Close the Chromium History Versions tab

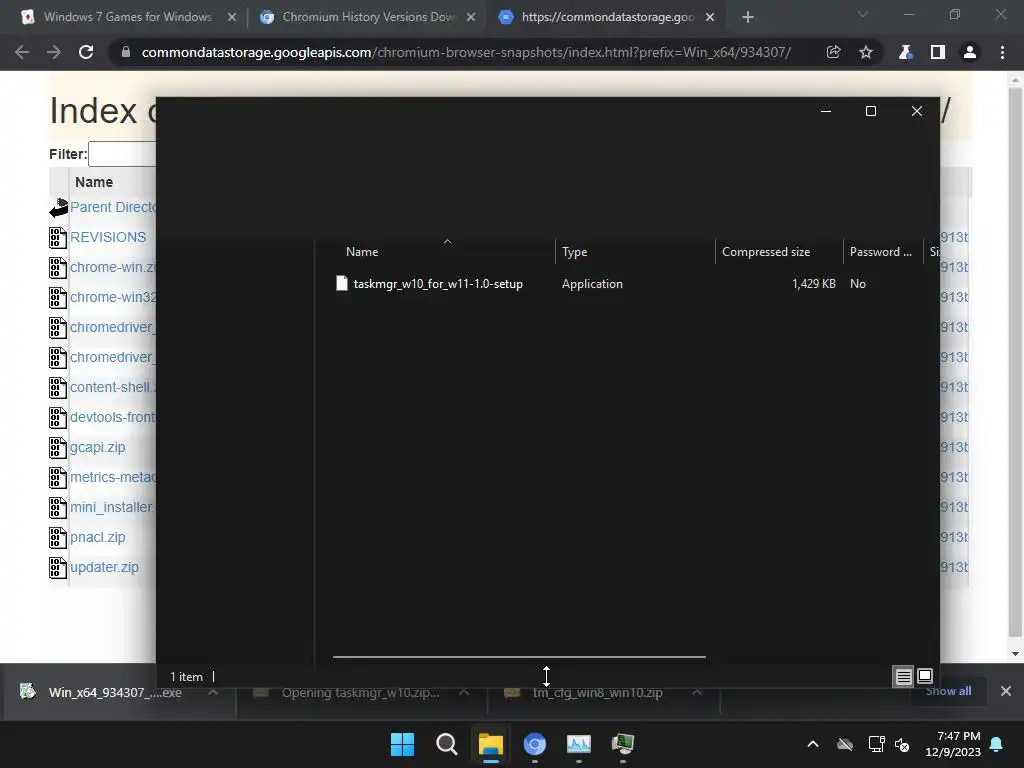coord(471,18)
